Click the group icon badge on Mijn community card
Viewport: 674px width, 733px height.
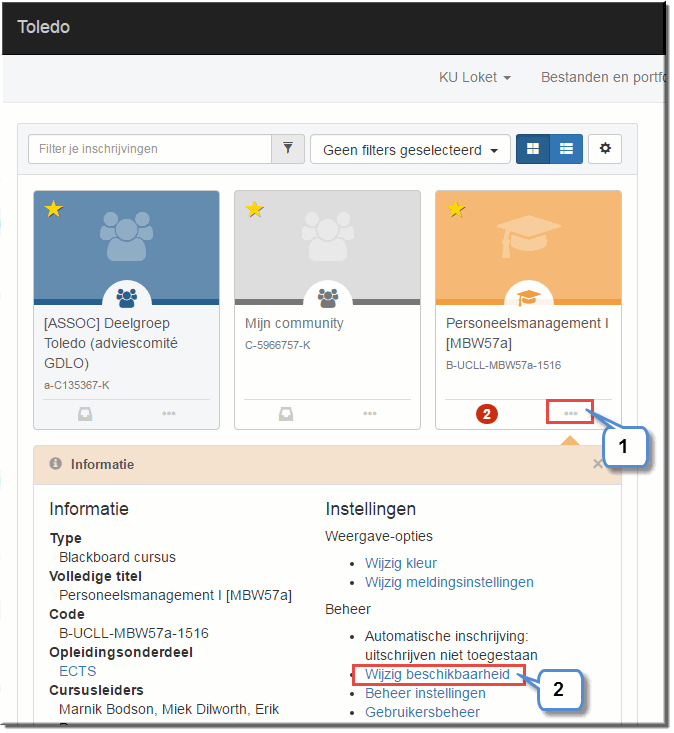(x=328, y=297)
